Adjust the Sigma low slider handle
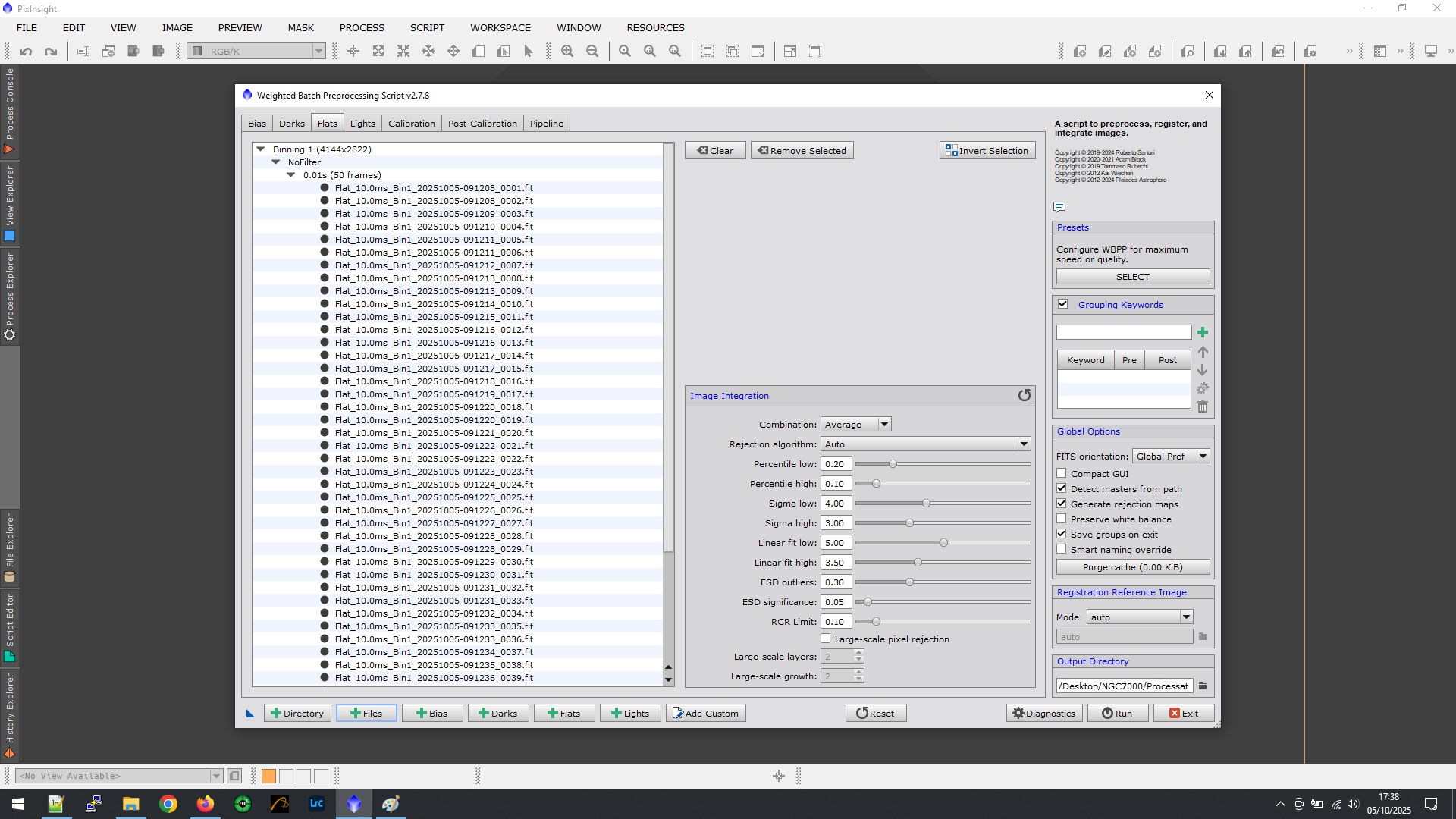The height and width of the screenshot is (819, 1456). 926,503
